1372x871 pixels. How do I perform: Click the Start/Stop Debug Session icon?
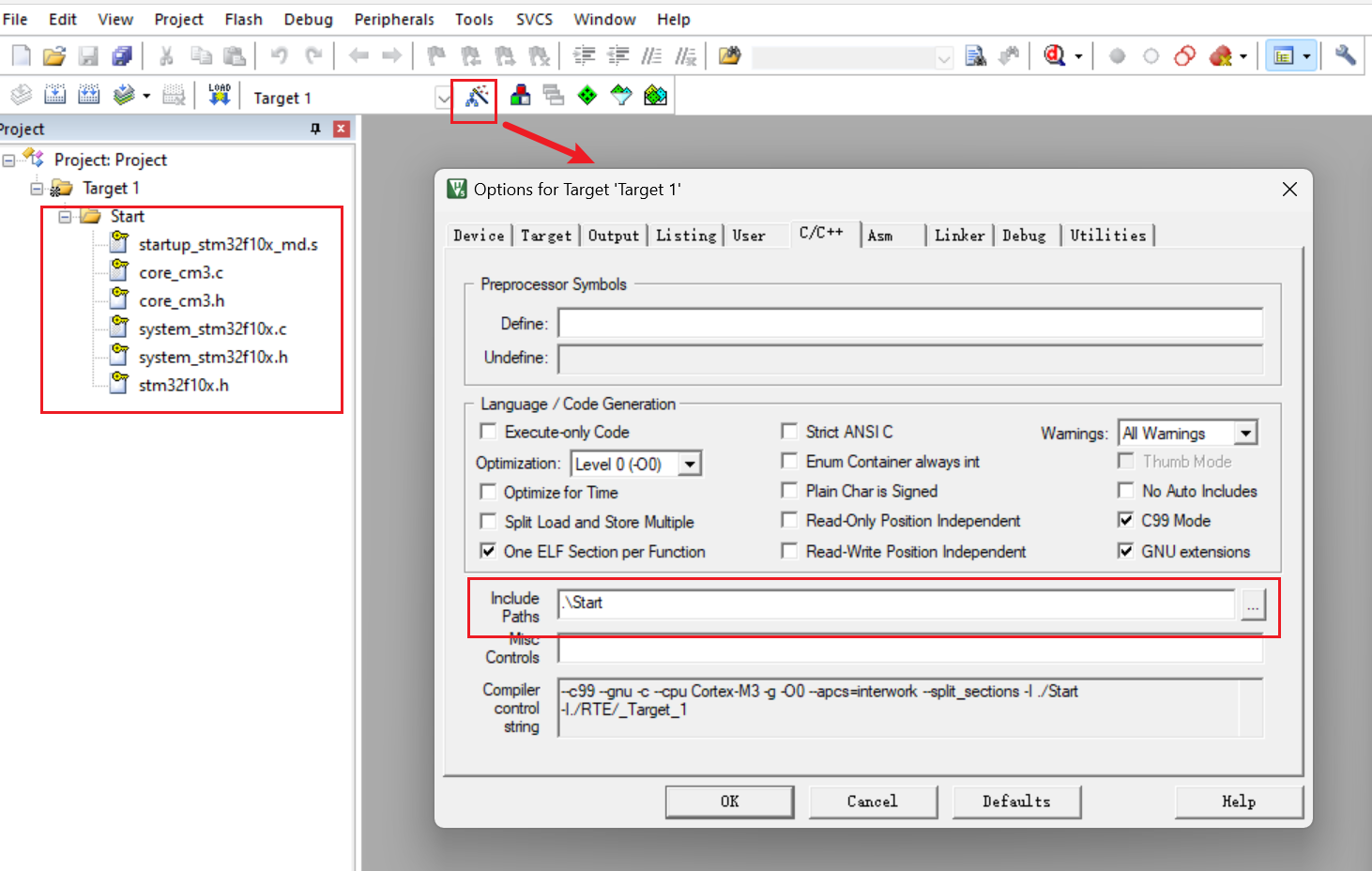click(x=1054, y=56)
